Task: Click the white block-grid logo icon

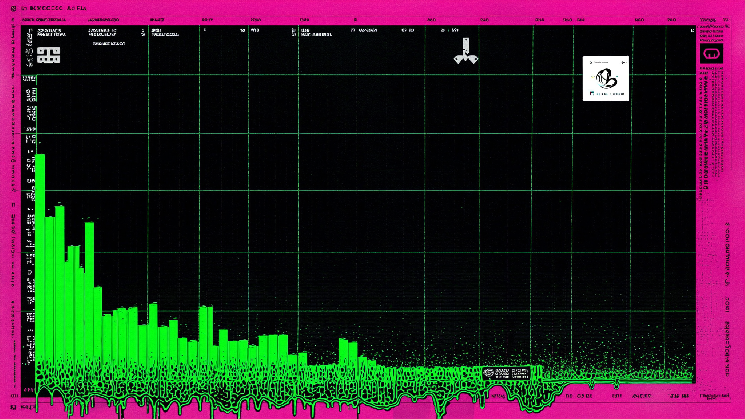Action: [48, 55]
